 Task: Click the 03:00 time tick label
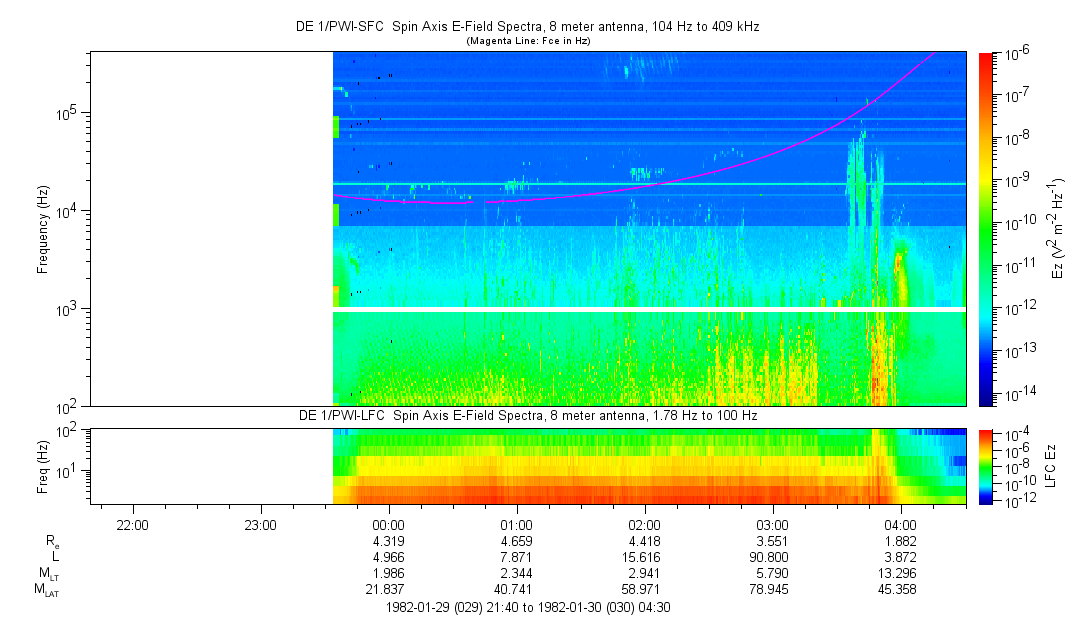coord(772,525)
